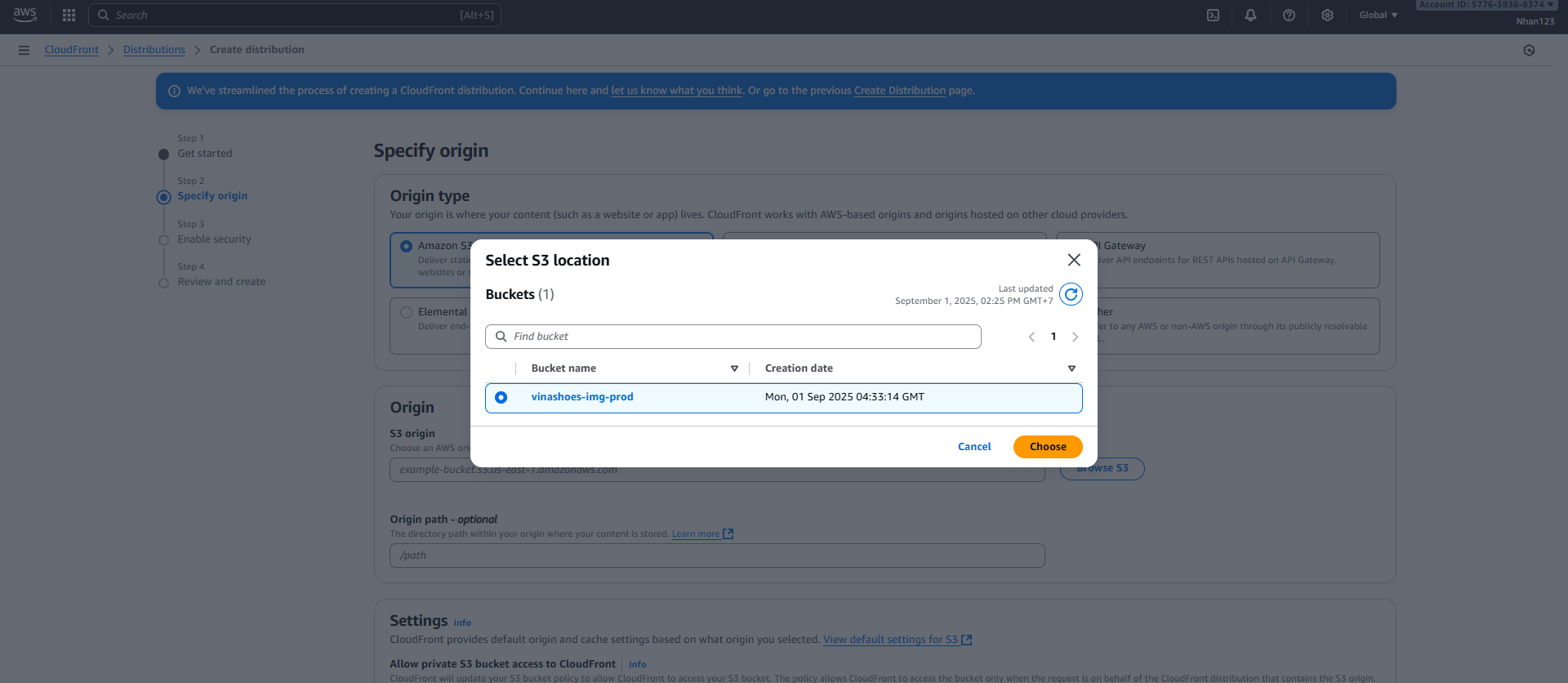Advance to the next buckets page arrow

[x=1075, y=337]
